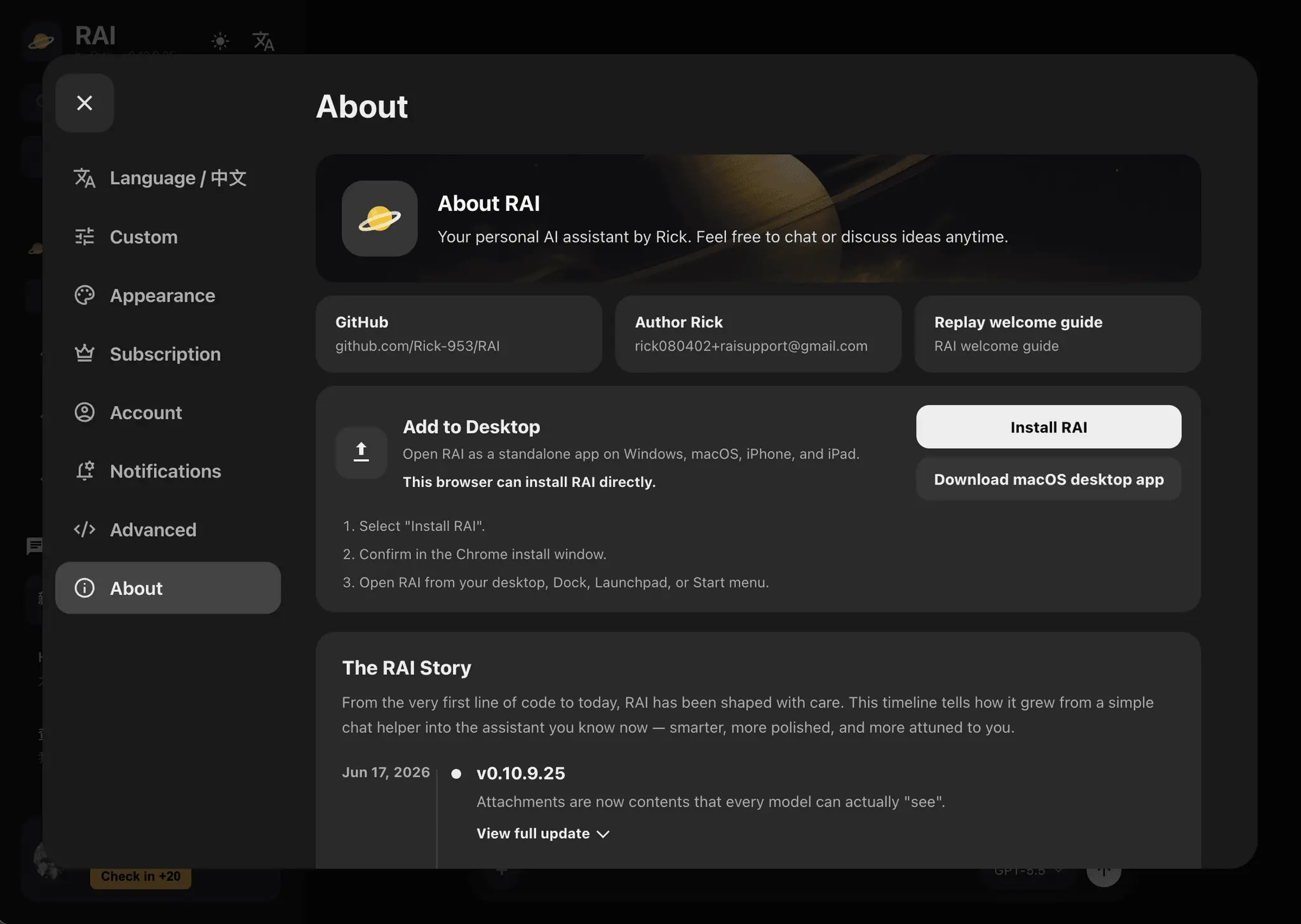The height and width of the screenshot is (924, 1301).
Task: Click the step 'Select "Install RAI".'
Action: [x=422, y=526]
